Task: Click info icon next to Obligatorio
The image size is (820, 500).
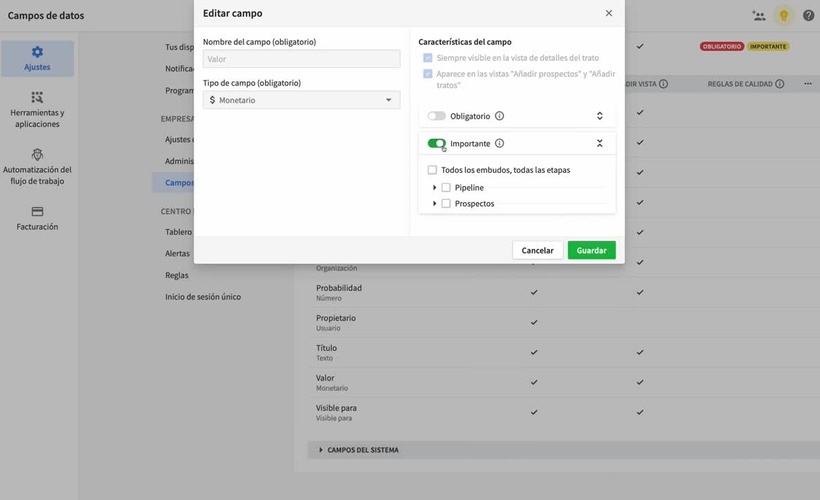Action: point(499,116)
